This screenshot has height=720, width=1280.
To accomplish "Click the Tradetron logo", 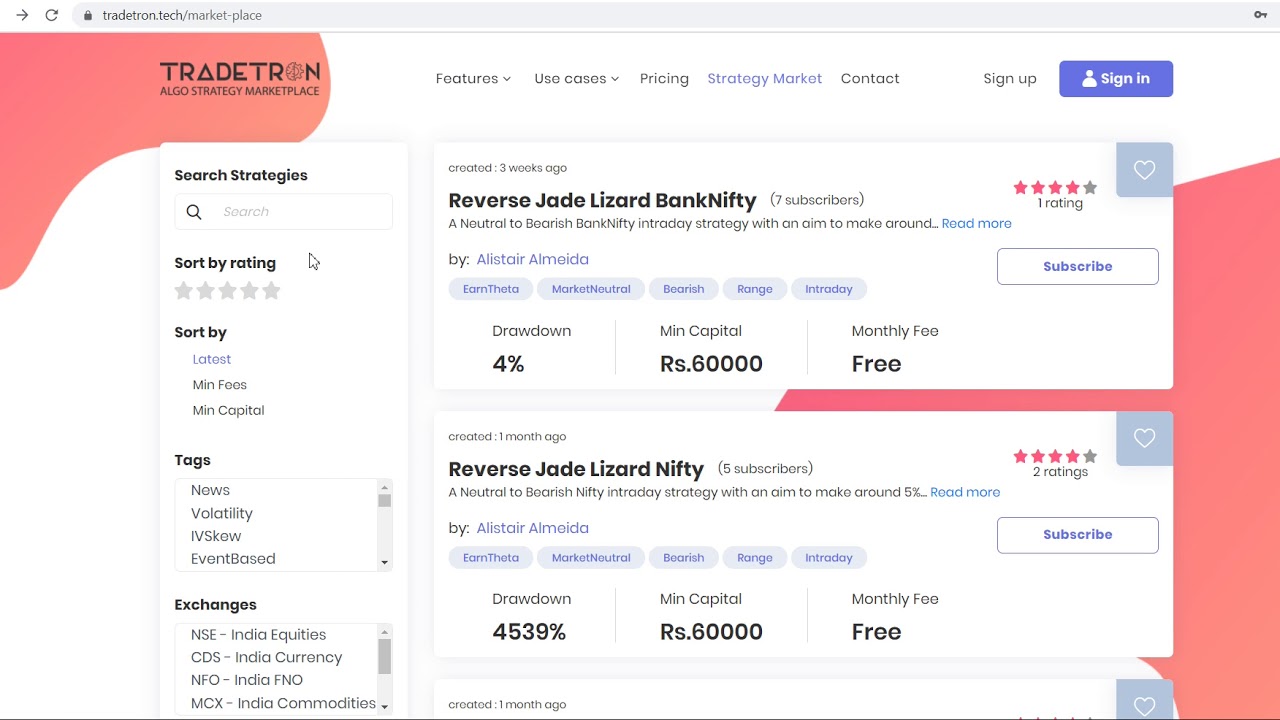I will coord(240,79).
